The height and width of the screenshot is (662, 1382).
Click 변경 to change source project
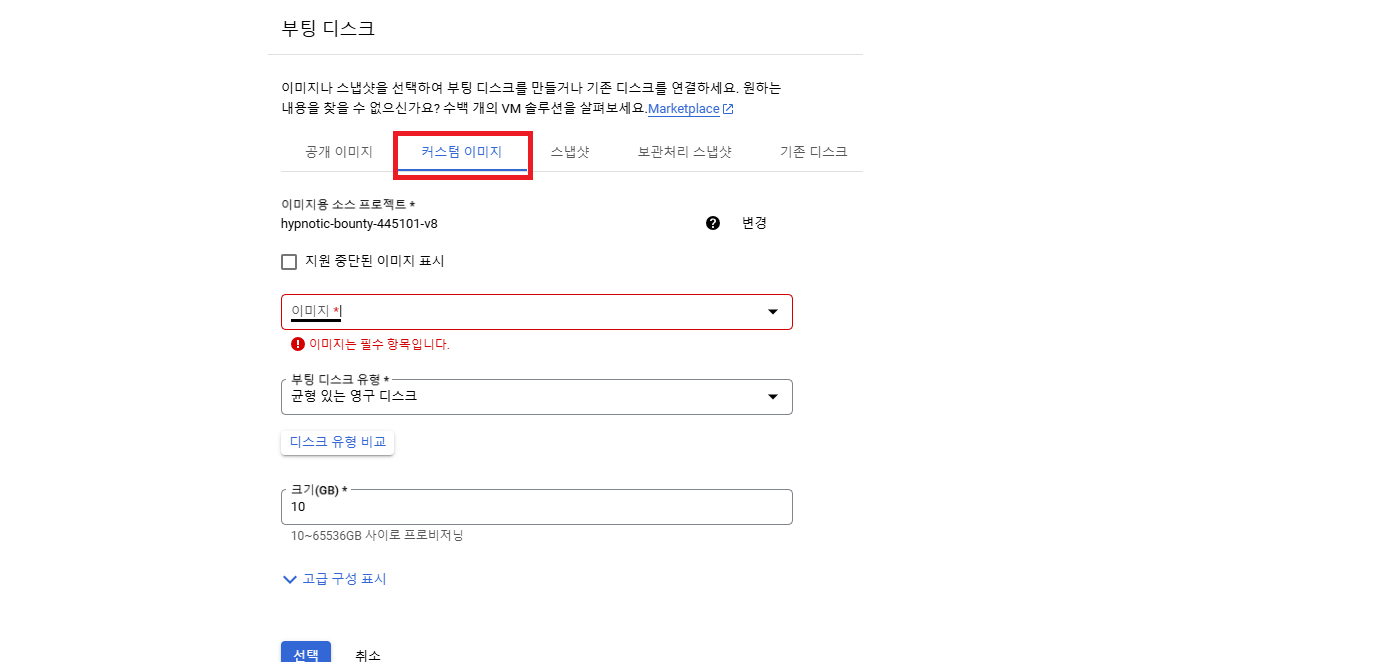(754, 223)
